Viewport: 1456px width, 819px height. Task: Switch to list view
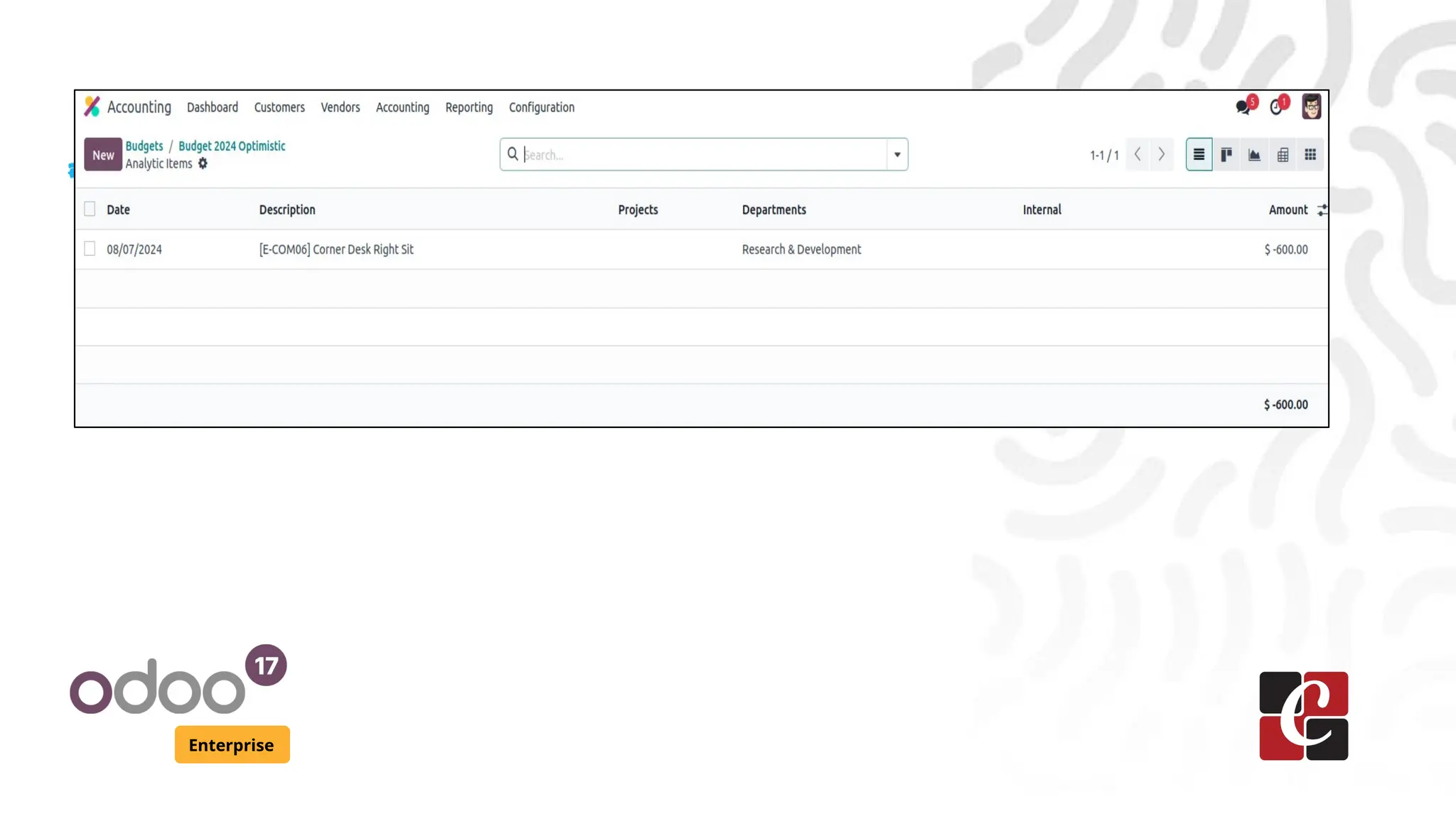tap(1199, 154)
